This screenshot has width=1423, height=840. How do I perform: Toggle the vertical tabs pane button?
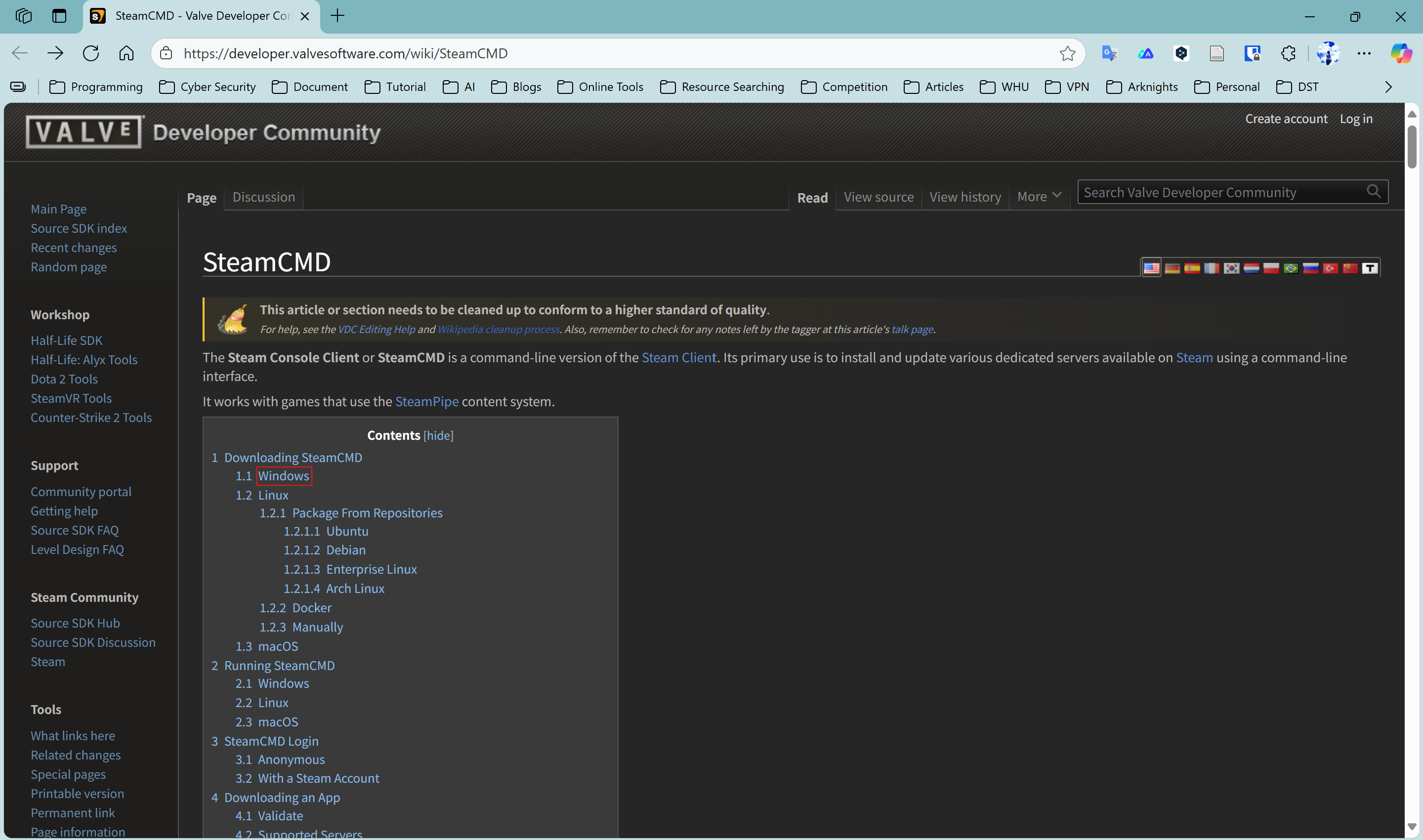[59, 16]
